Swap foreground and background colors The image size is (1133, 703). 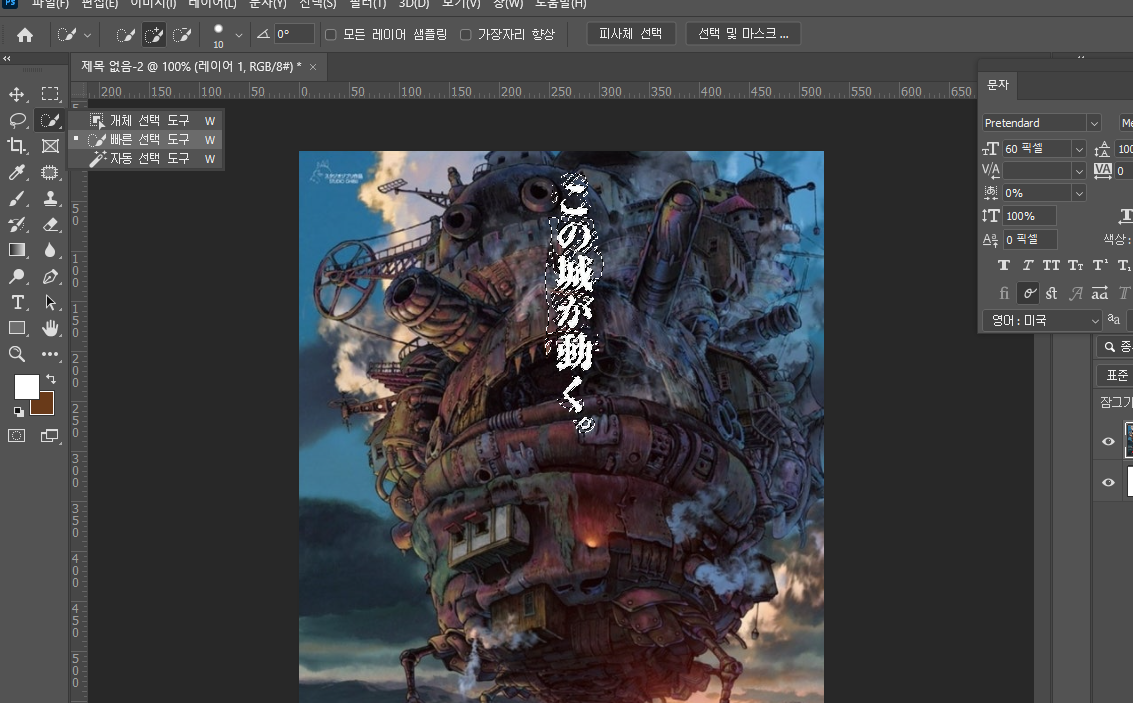pyautogui.click(x=51, y=379)
